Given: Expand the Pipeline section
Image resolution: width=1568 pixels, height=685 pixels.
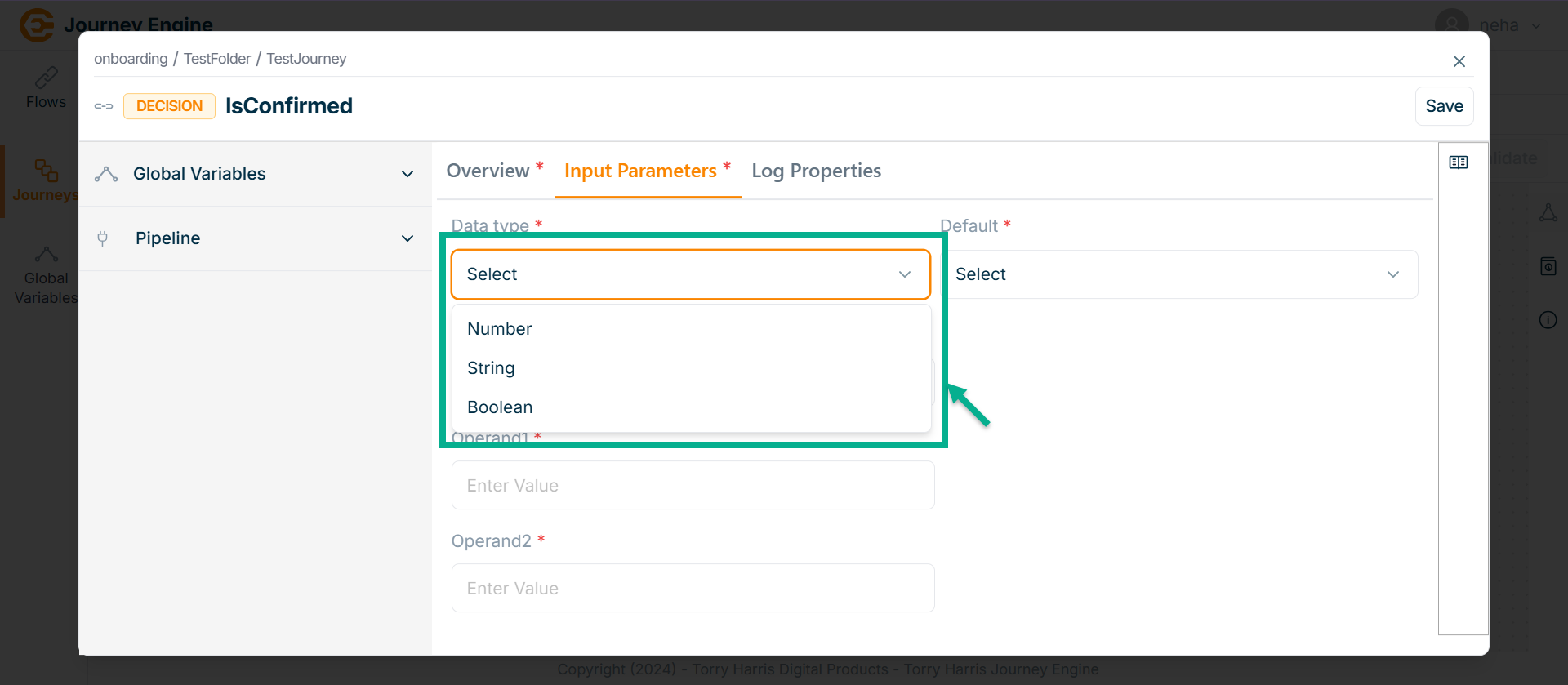Looking at the screenshot, I should pos(408,238).
